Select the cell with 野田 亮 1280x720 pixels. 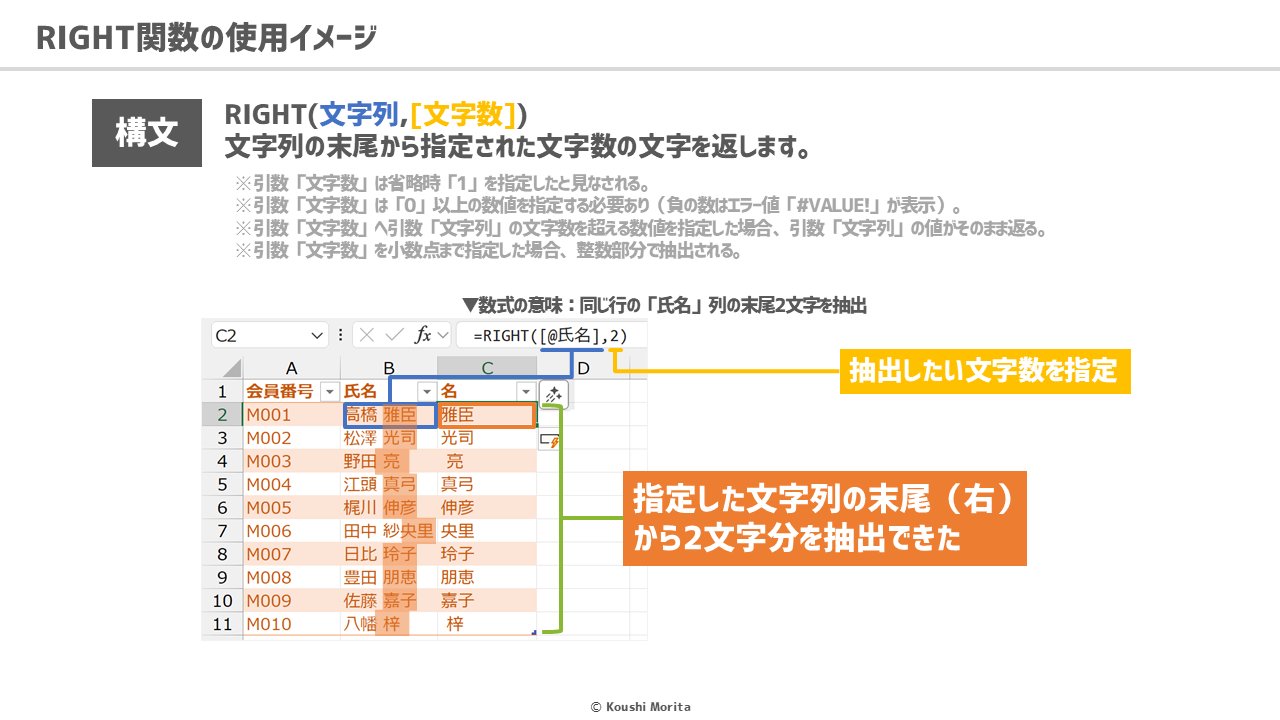389,461
